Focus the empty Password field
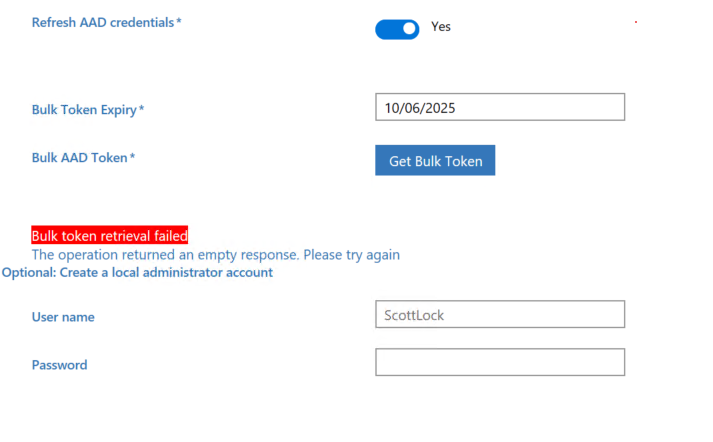Viewport: 713px width, 442px height. coord(500,362)
